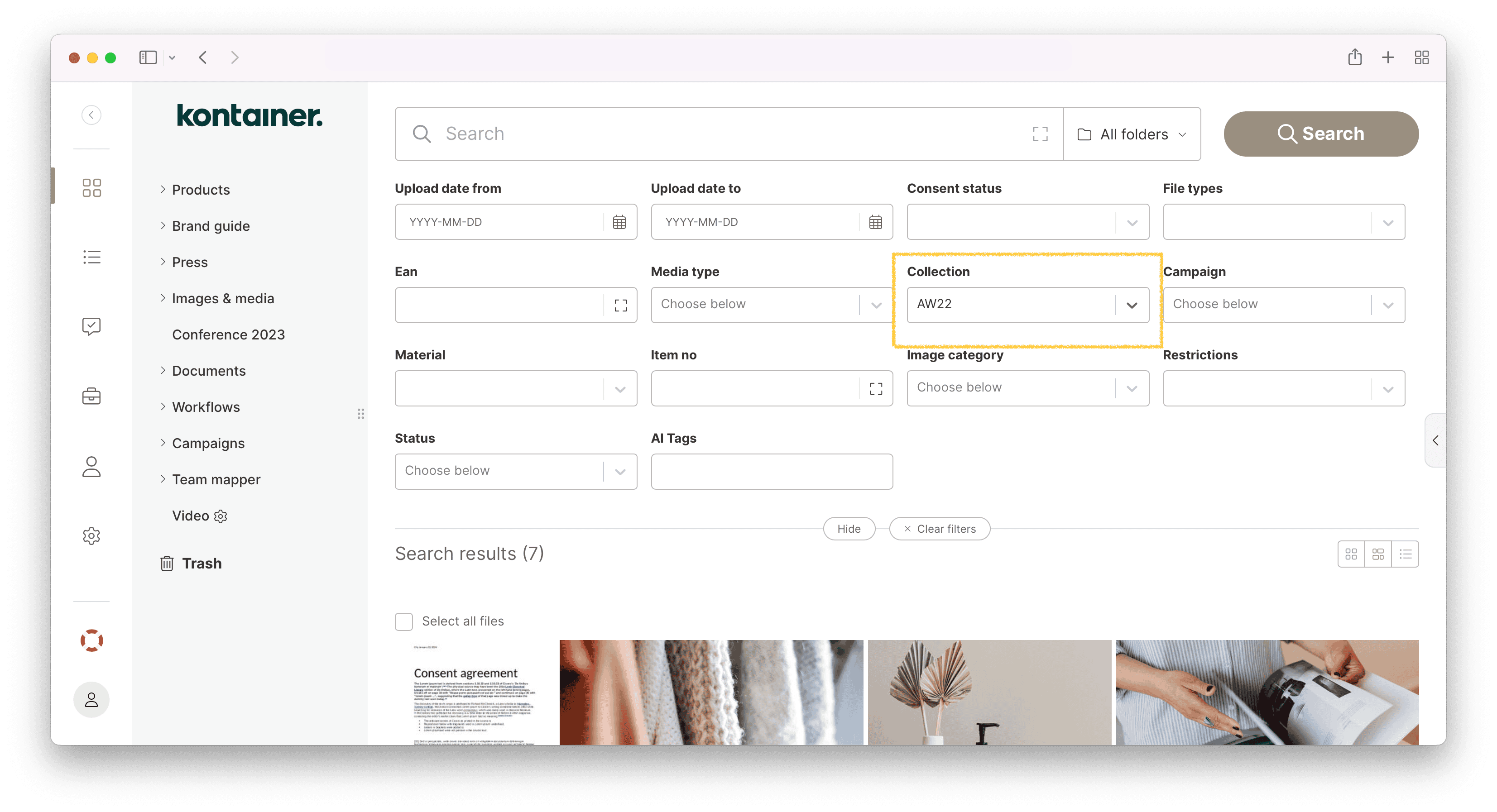Click the grid view icon in results
The image size is (1497, 812).
(x=1352, y=553)
